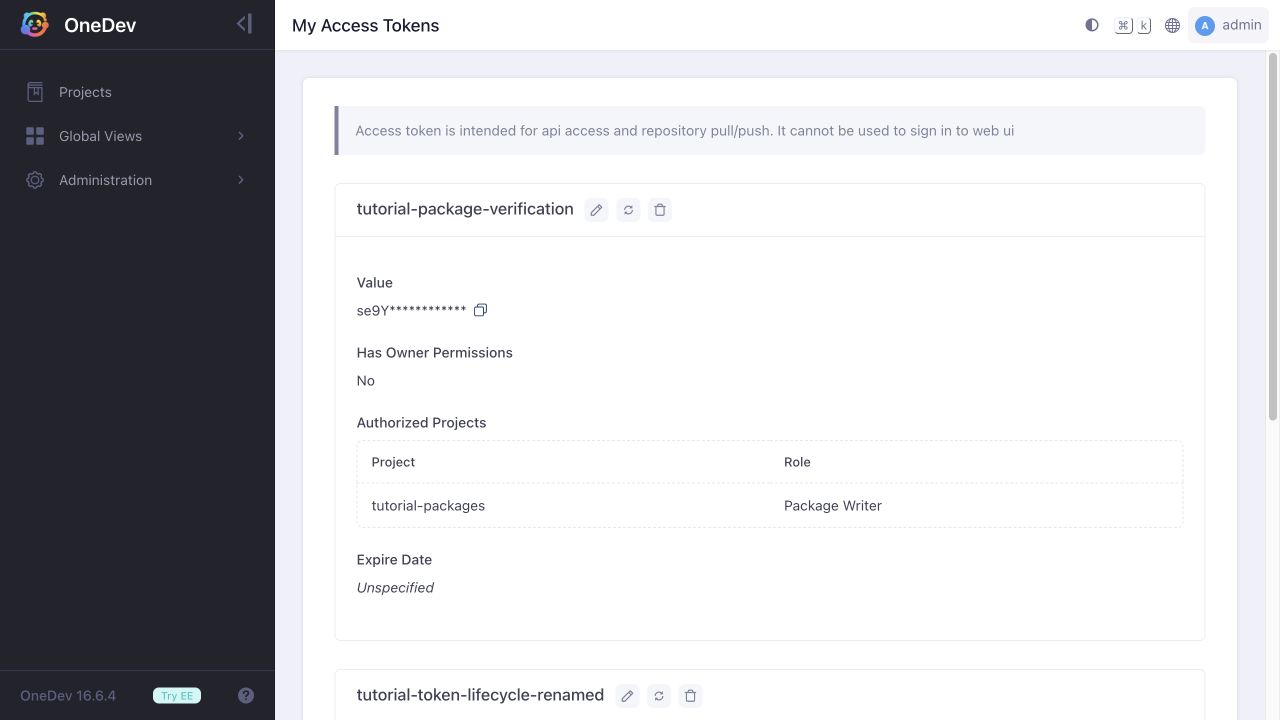This screenshot has height=720, width=1280.
Task: Edit the tutorial-token-lifecycle-renamed token
Action: tap(627, 696)
